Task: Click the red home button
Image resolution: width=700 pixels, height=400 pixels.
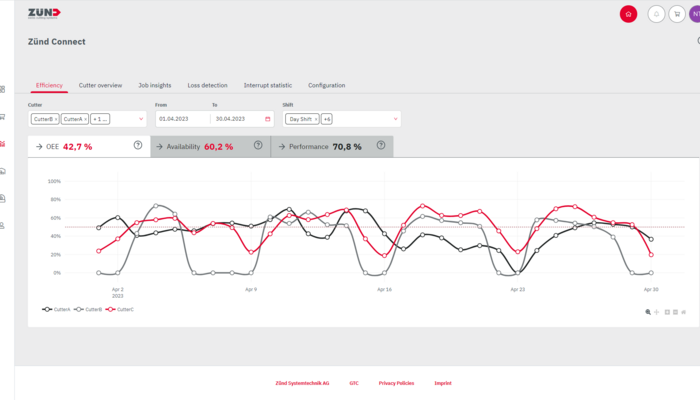Action: click(x=628, y=14)
